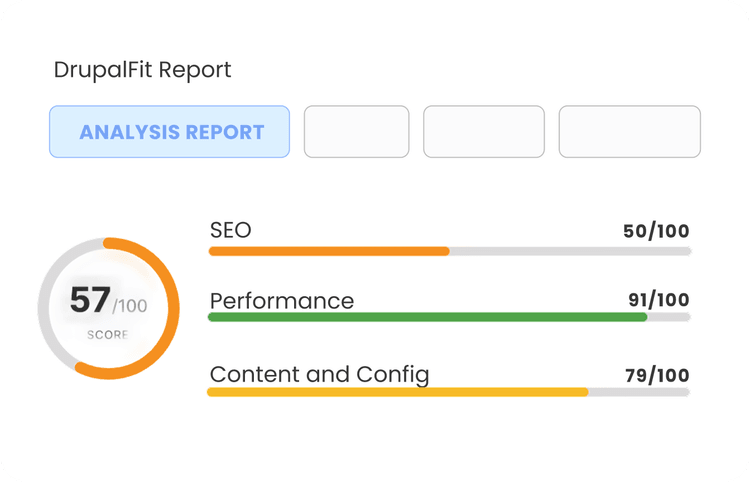Select the SEO category label

click(231, 230)
